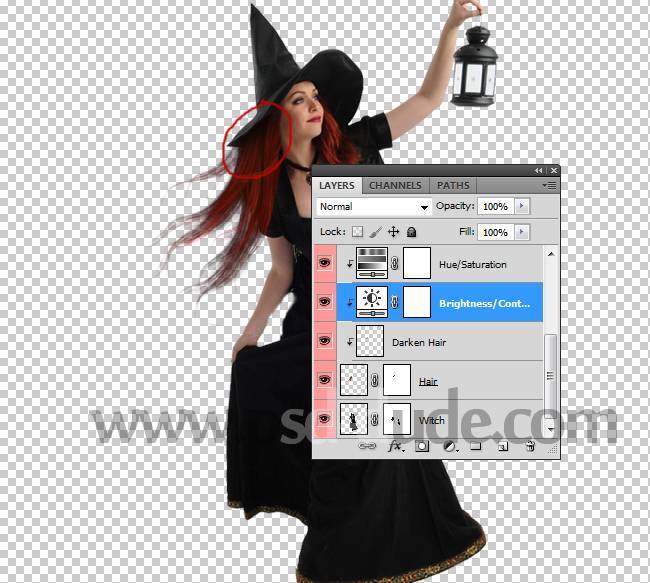Click the lock transparent pixels icon
This screenshot has height=583, width=650.
(x=358, y=232)
